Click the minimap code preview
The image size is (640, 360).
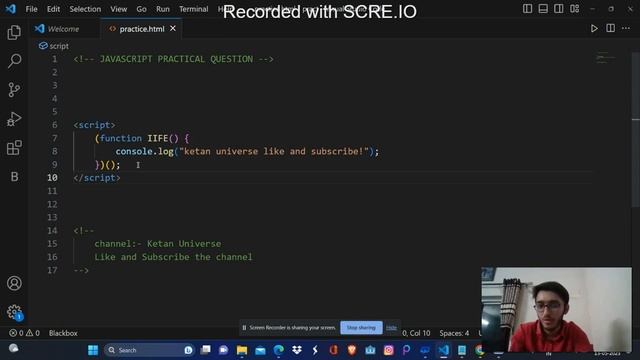point(605,58)
